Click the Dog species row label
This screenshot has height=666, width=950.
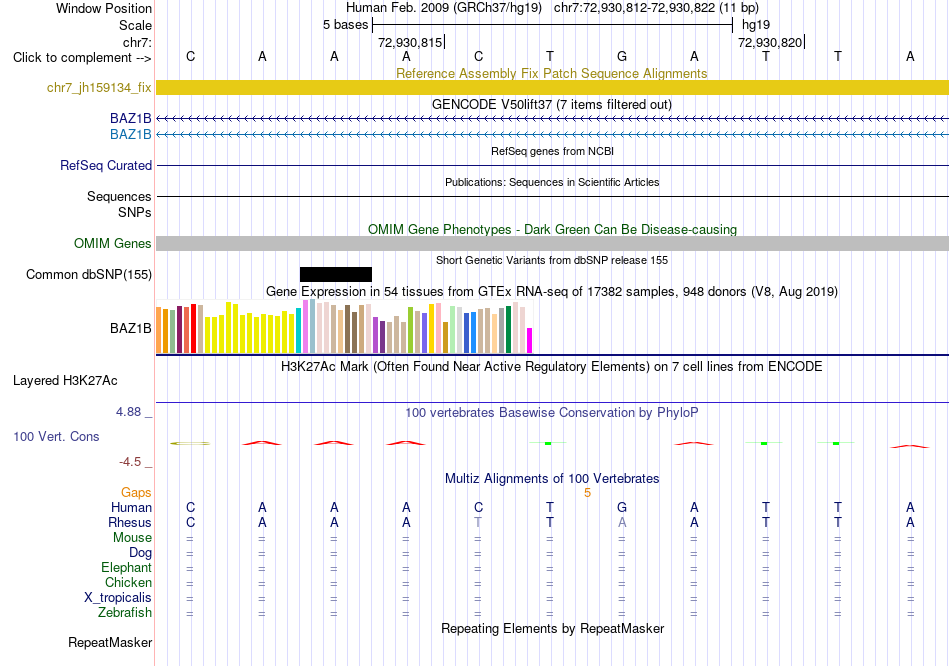click(141, 552)
